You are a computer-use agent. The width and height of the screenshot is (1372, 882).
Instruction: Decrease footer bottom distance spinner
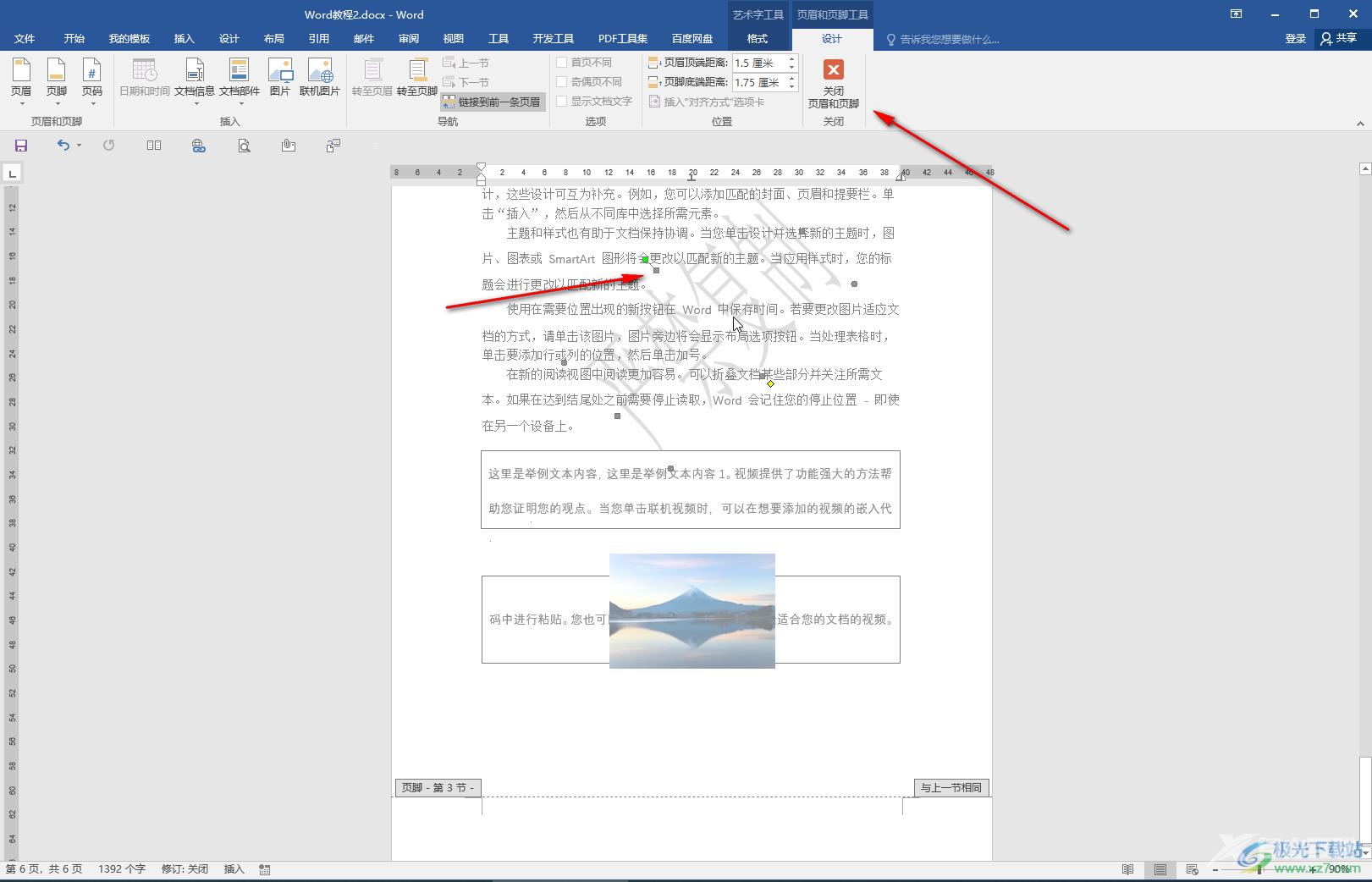click(x=792, y=86)
